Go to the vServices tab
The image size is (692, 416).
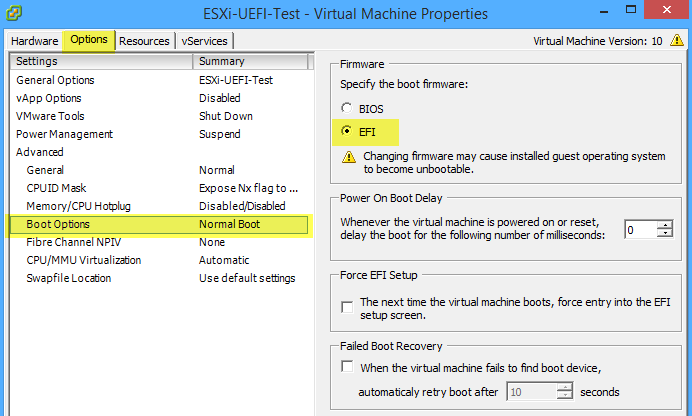click(x=205, y=41)
